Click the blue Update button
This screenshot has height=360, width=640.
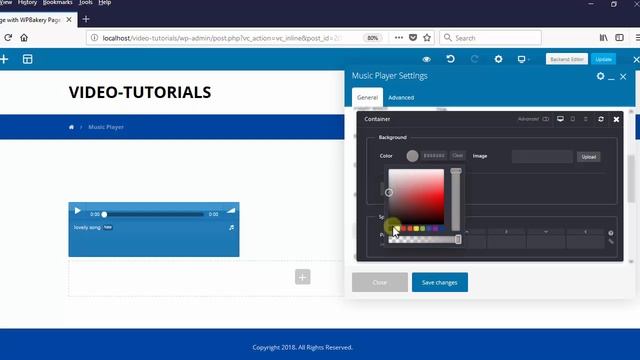pos(603,59)
